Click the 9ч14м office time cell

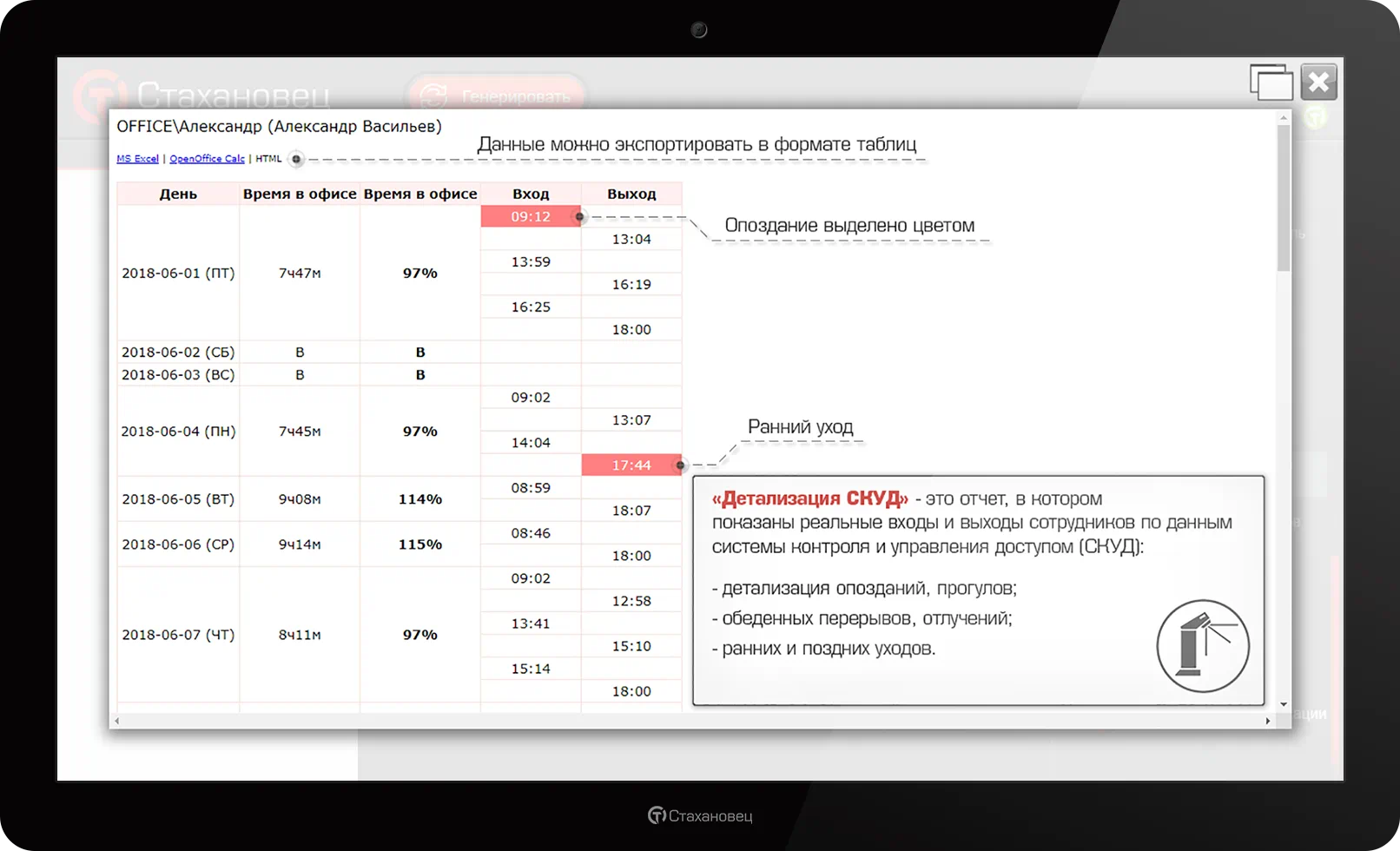(x=300, y=544)
